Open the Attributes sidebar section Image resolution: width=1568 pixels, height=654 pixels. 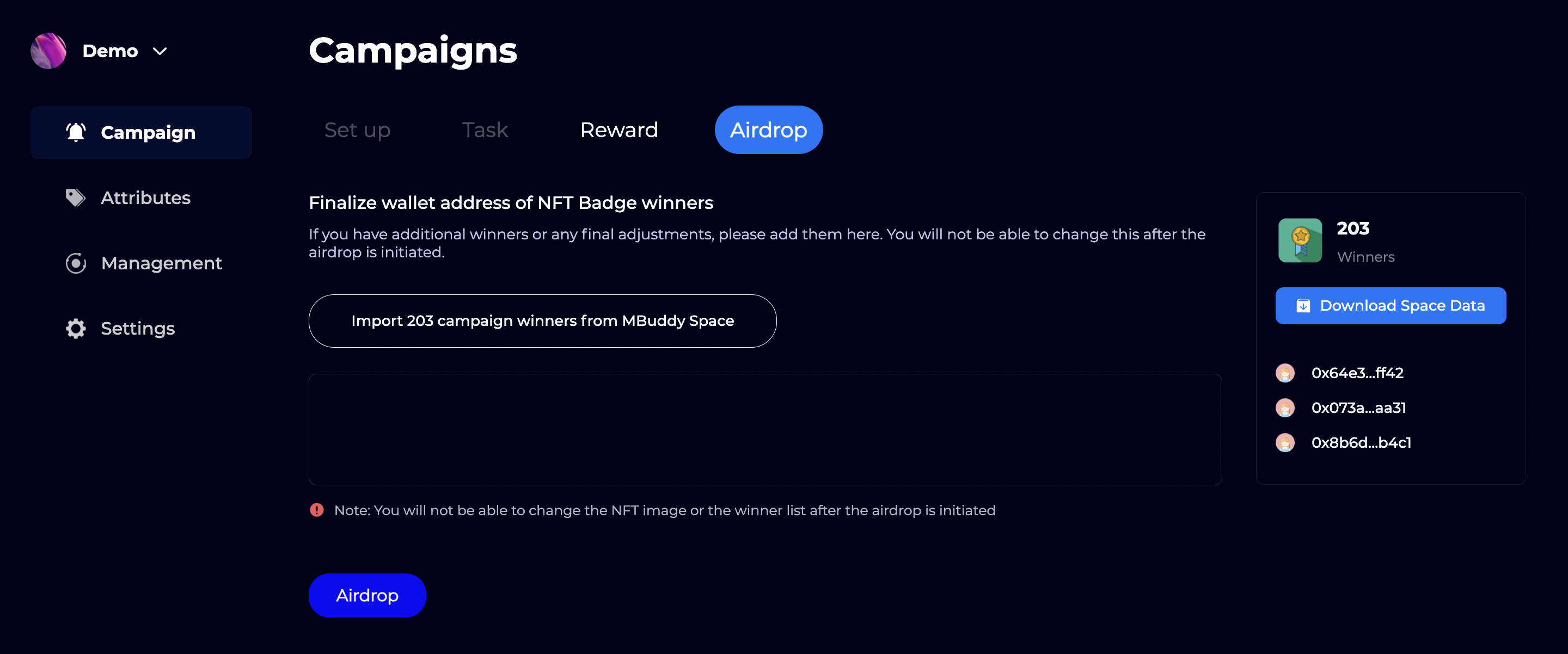[x=145, y=198]
